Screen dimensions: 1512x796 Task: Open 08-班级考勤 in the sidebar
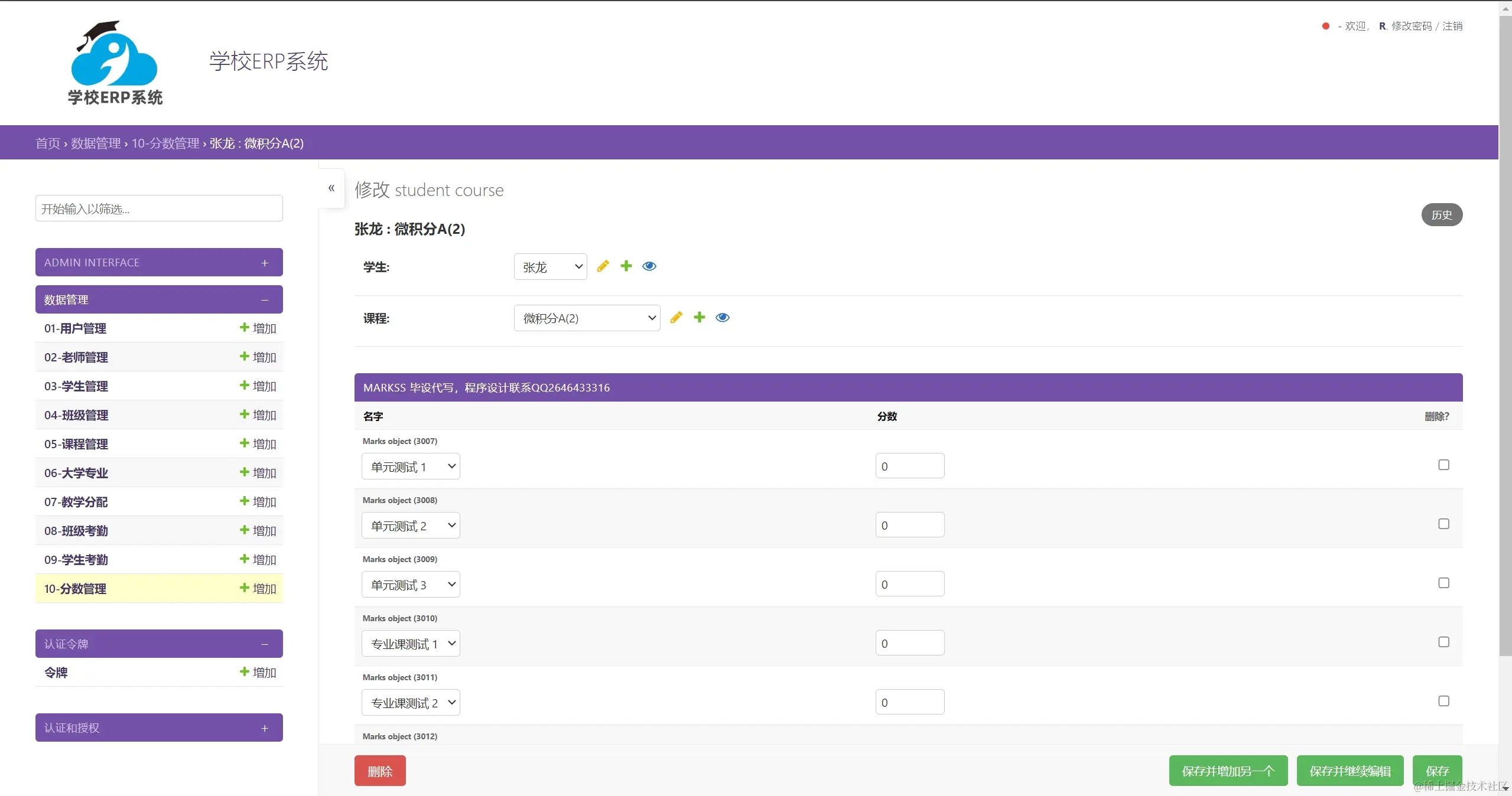tap(76, 531)
